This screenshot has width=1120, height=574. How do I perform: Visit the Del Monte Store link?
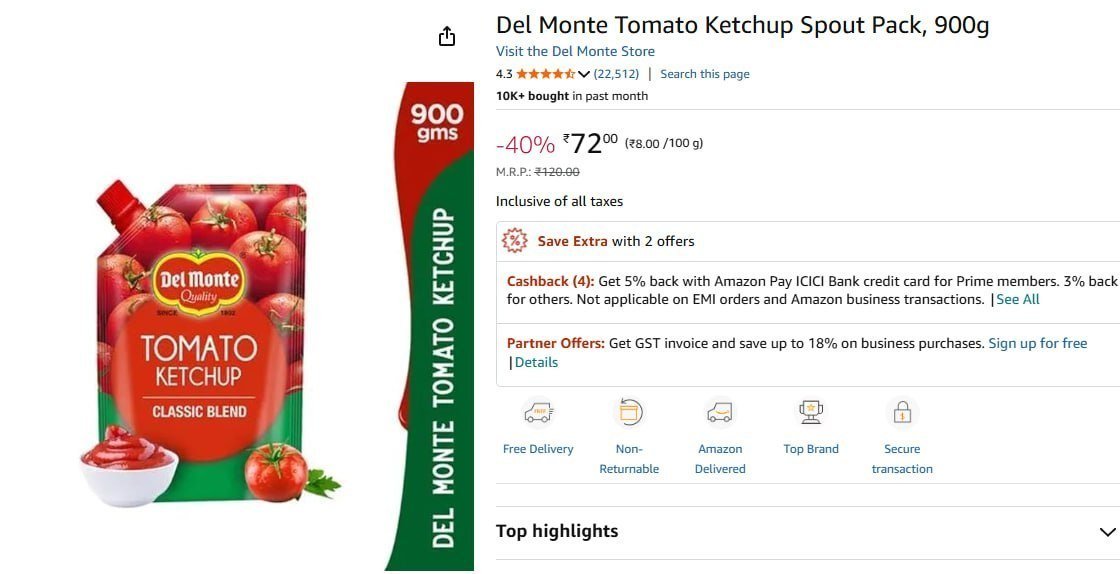tap(575, 51)
